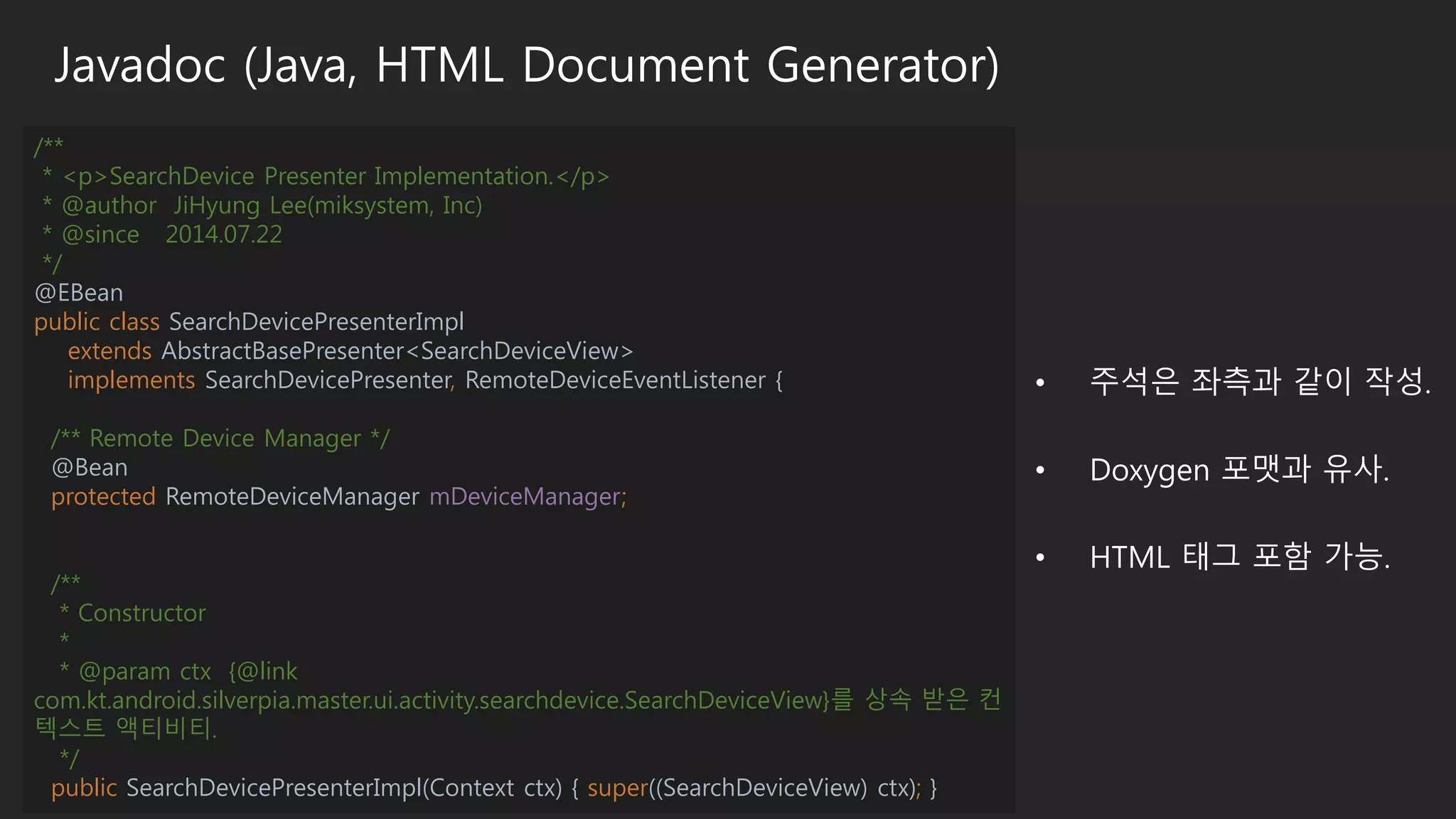The image size is (1456, 819).
Task: Click the slide title 'Javadoc (Java, HTML Document Generator)'
Action: pyautogui.click(x=527, y=65)
